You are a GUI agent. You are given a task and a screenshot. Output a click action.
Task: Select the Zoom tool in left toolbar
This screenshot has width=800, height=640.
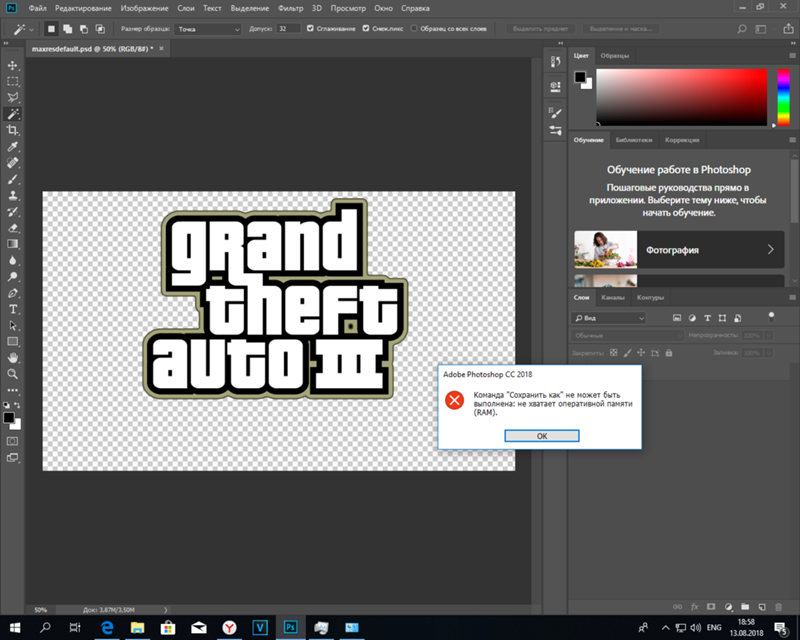(13, 374)
